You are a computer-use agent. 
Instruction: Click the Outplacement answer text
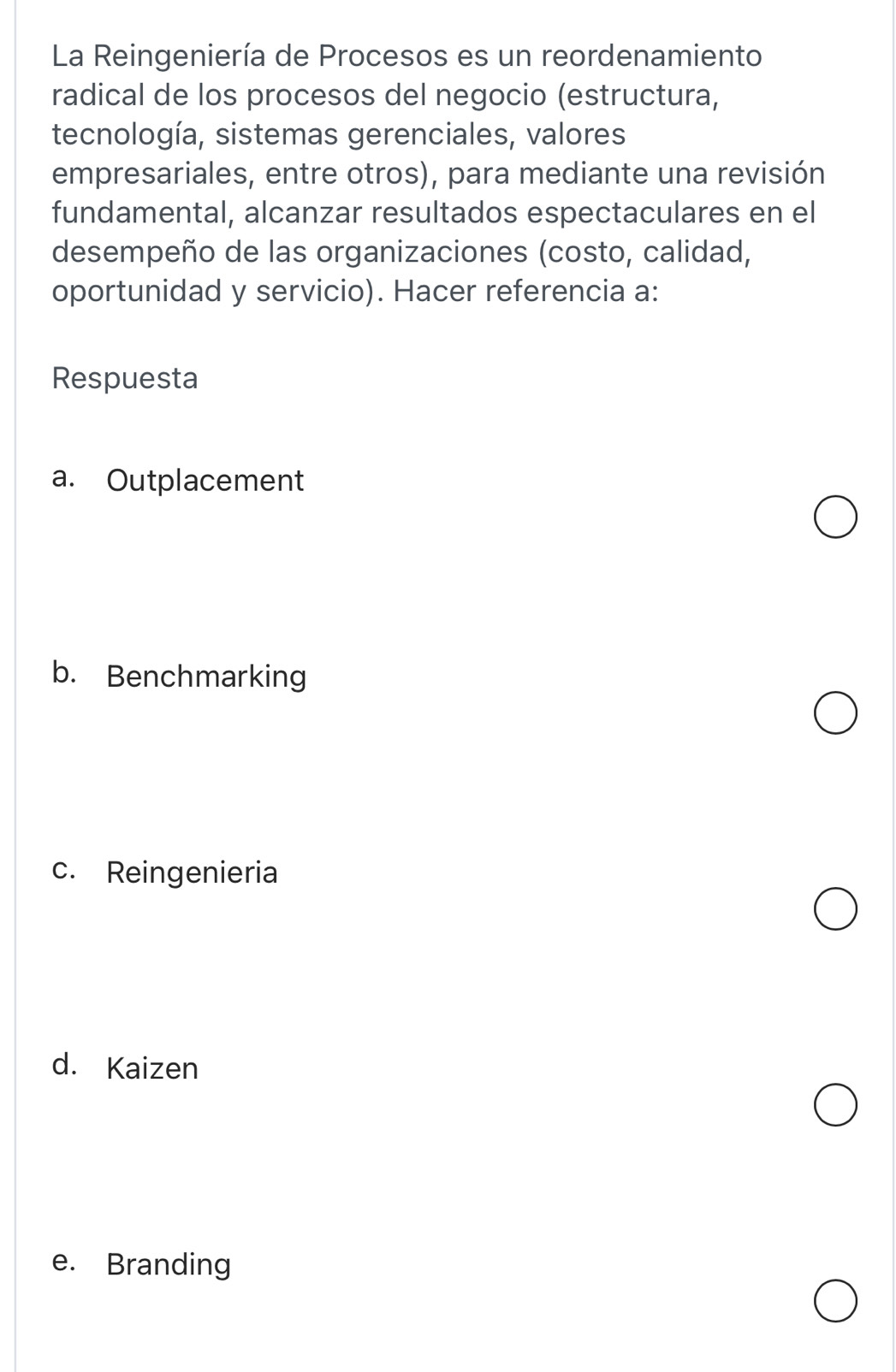click(205, 481)
